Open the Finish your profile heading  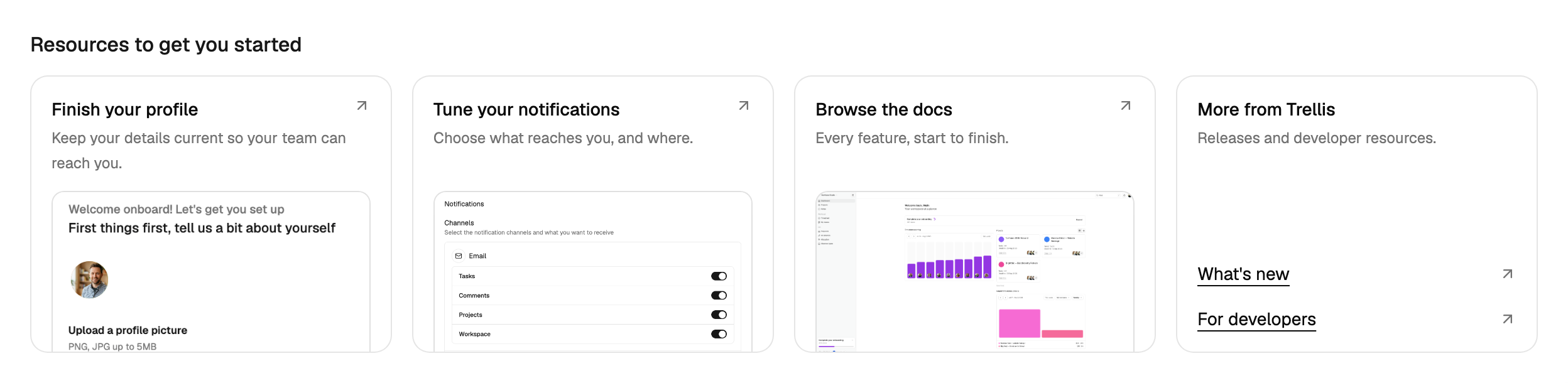125,110
